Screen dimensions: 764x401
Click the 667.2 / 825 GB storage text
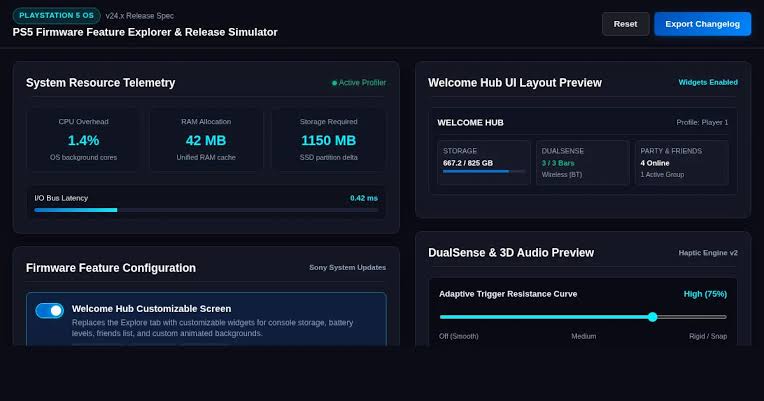pyautogui.click(x=468, y=163)
